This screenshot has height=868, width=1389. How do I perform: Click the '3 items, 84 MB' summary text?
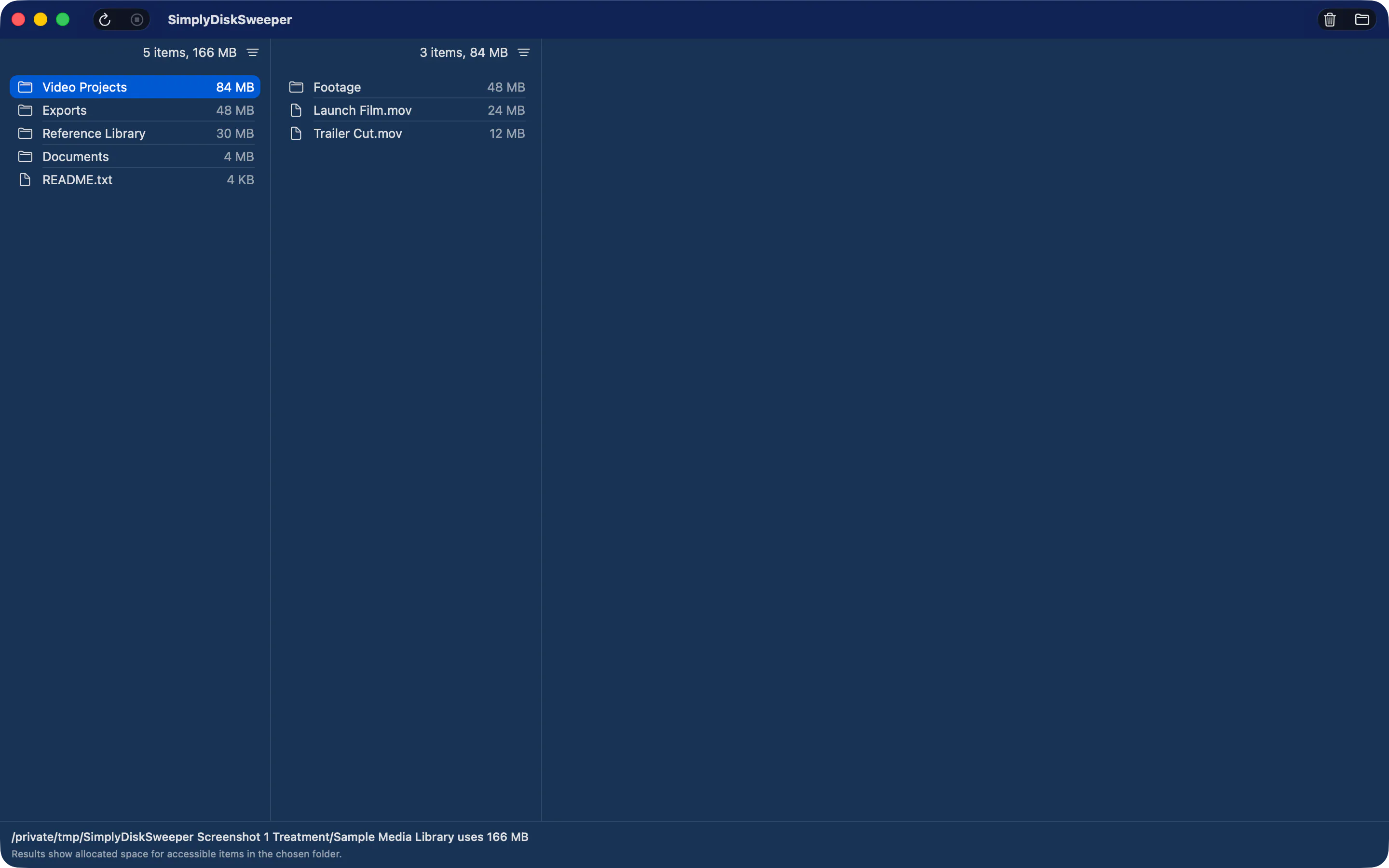(x=464, y=52)
